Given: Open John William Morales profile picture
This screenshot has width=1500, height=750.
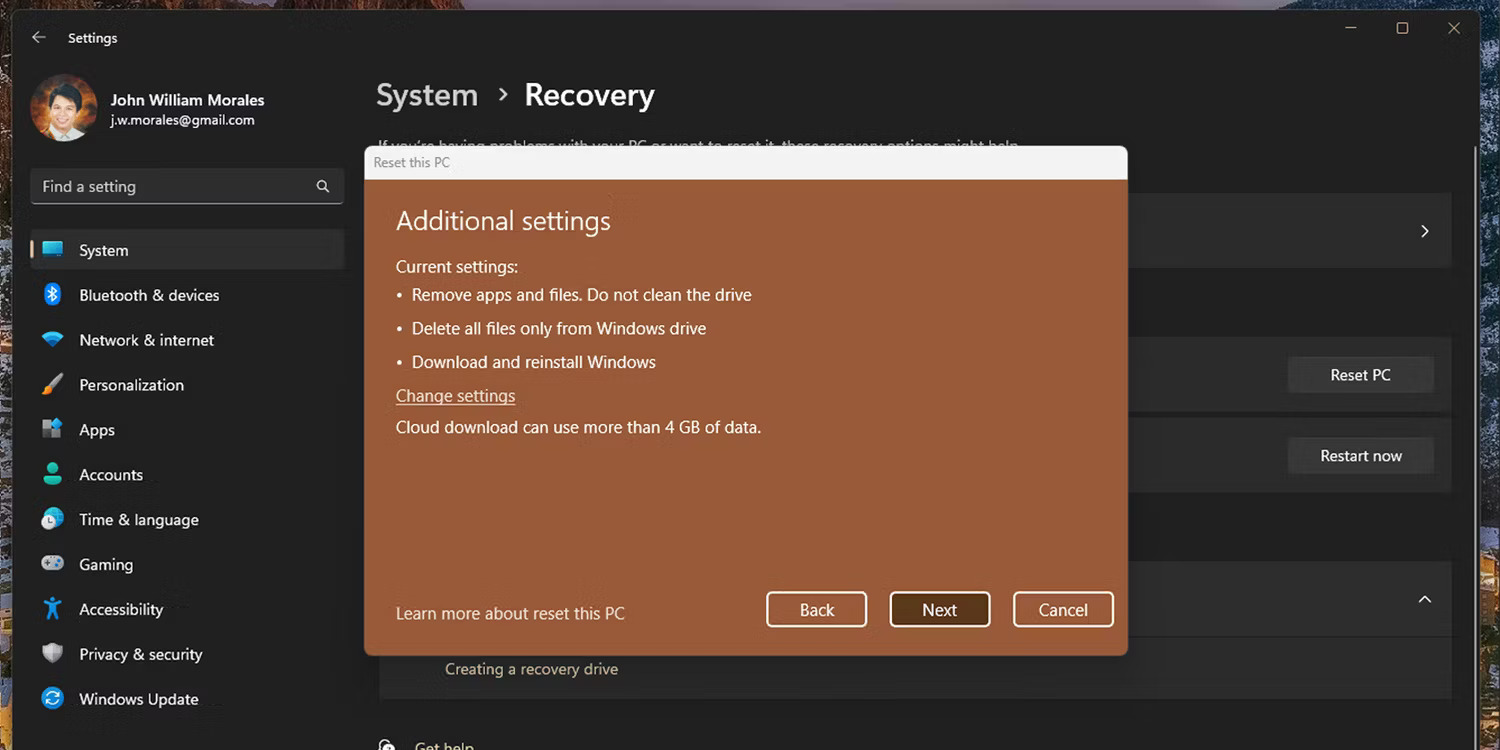Looking at the screenshot, I should 64,108.
